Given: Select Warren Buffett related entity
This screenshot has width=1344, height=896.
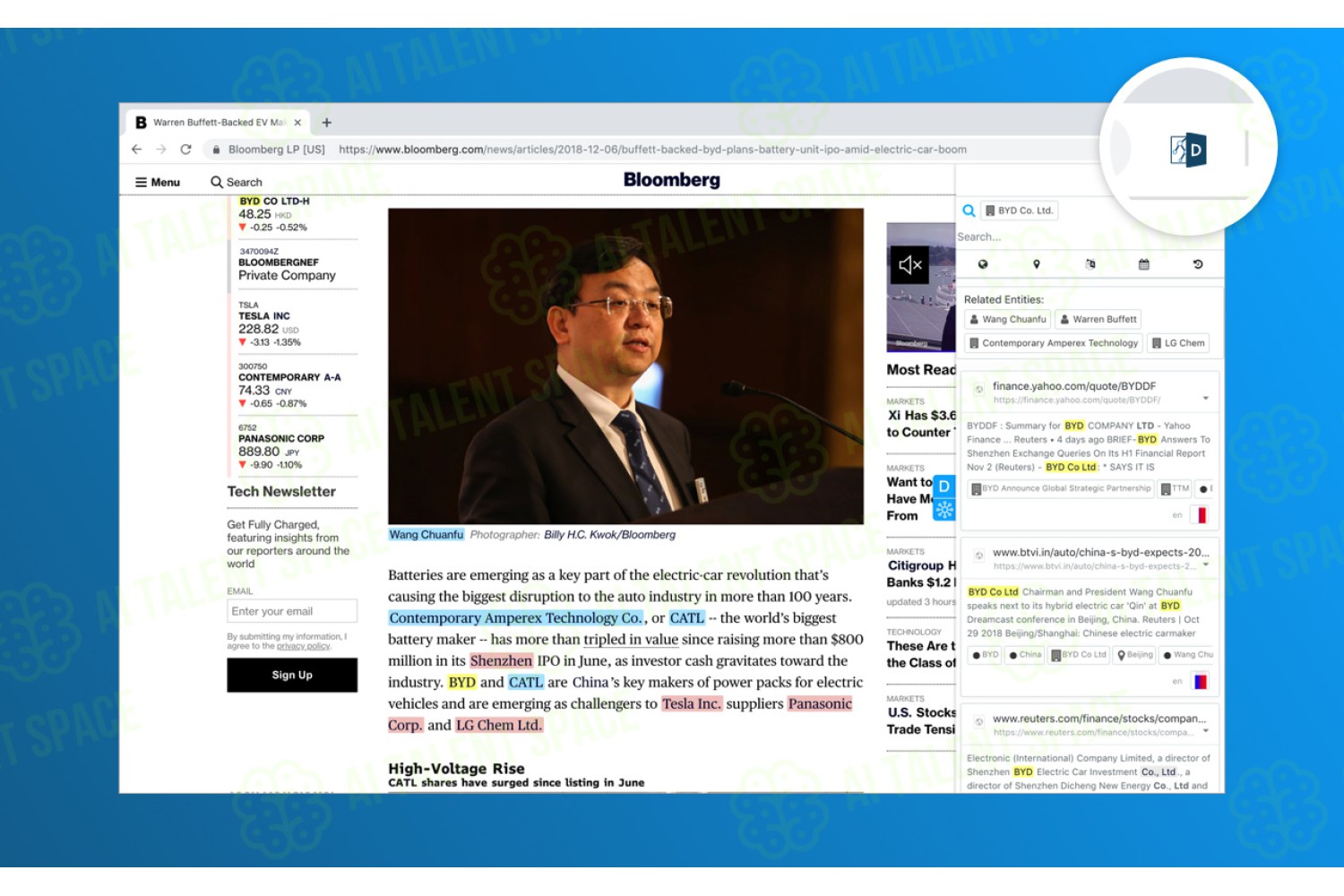Looking at the screenshot, I should point(1098,319).
